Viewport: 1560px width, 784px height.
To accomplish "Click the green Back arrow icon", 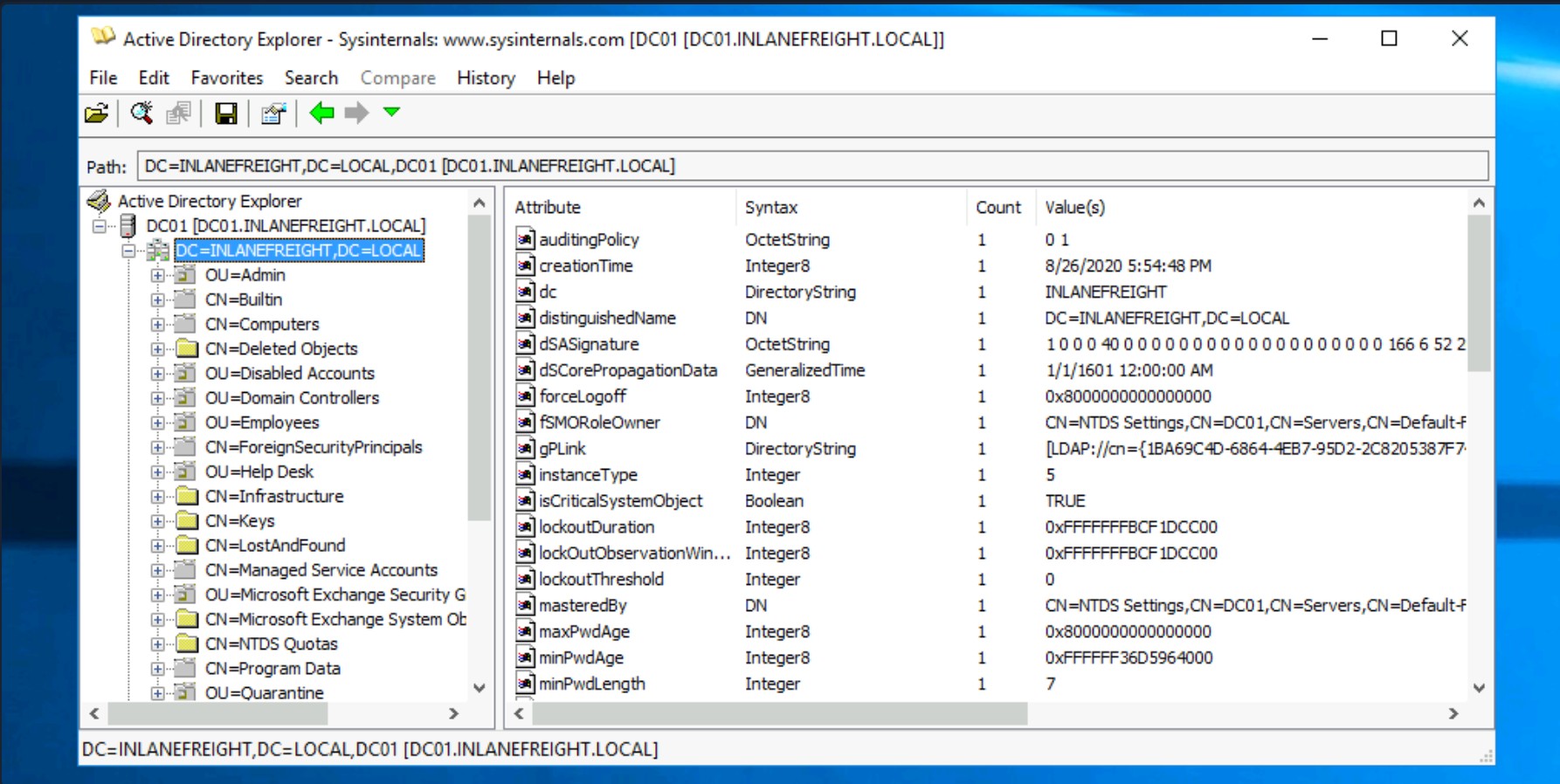I will pos(321,113).
